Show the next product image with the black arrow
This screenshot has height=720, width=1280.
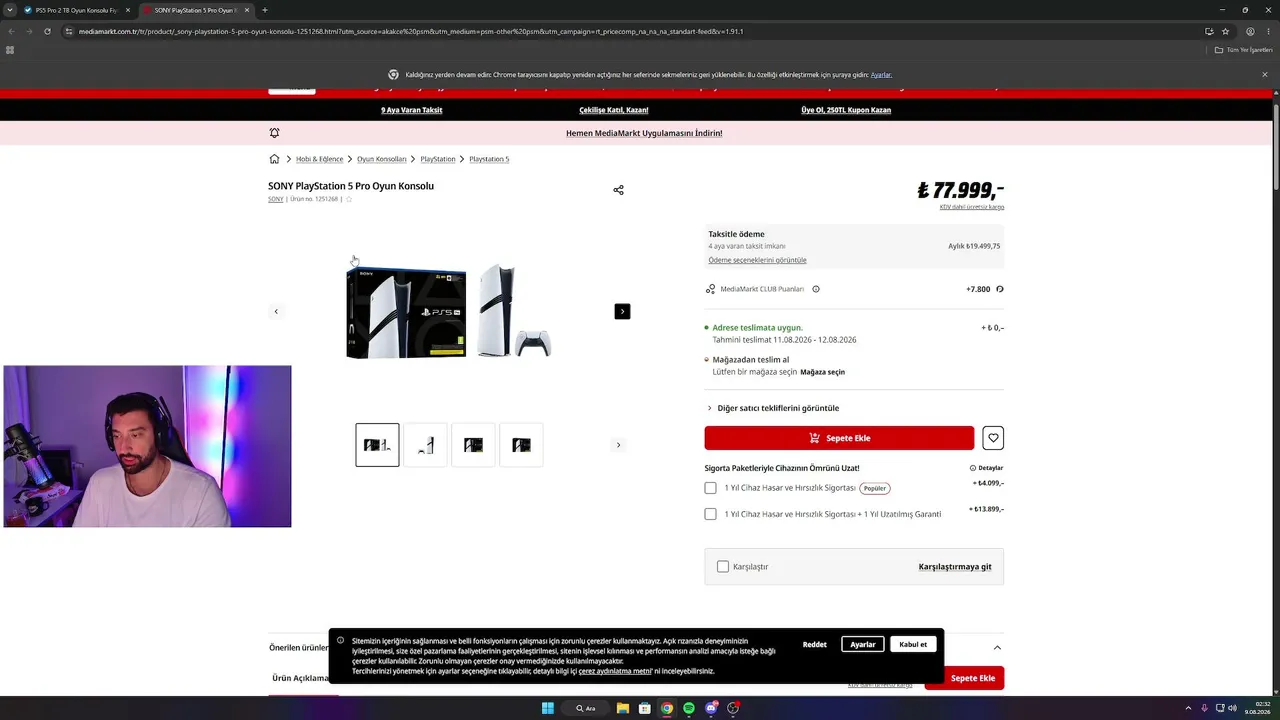click(x=622, y=311)
